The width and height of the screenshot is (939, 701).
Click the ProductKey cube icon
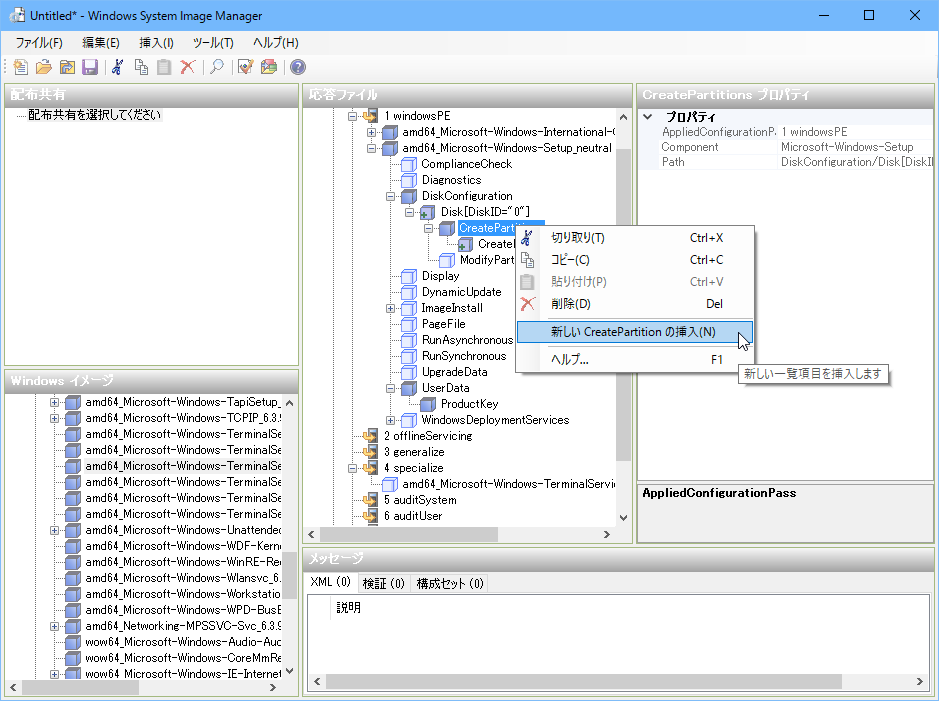[428, 404]
